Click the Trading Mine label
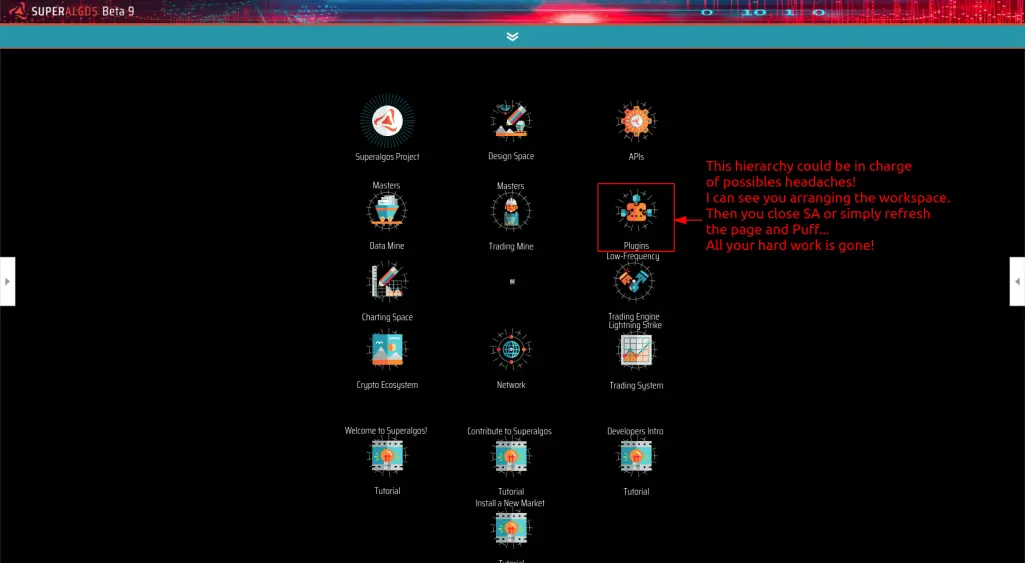This screenshot has width=1025, height=563. coord(511,247)
